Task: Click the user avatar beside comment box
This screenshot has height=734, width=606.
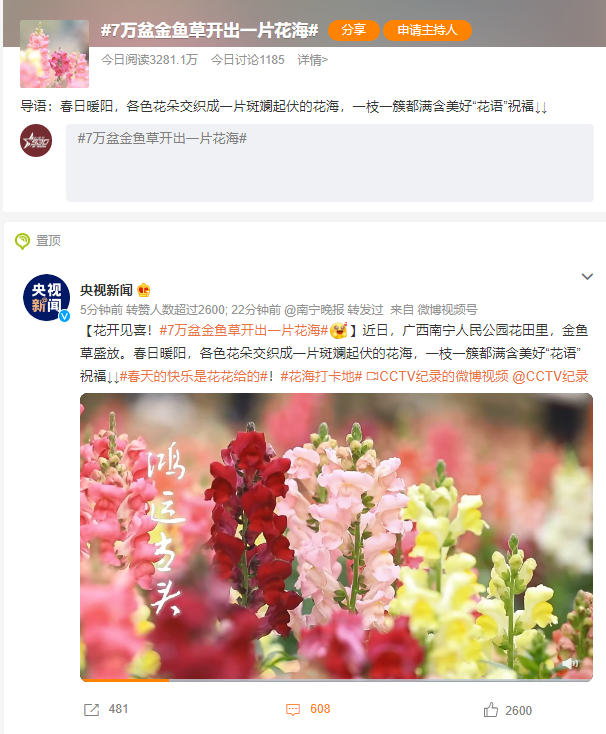Action: (x=36, y=140)
